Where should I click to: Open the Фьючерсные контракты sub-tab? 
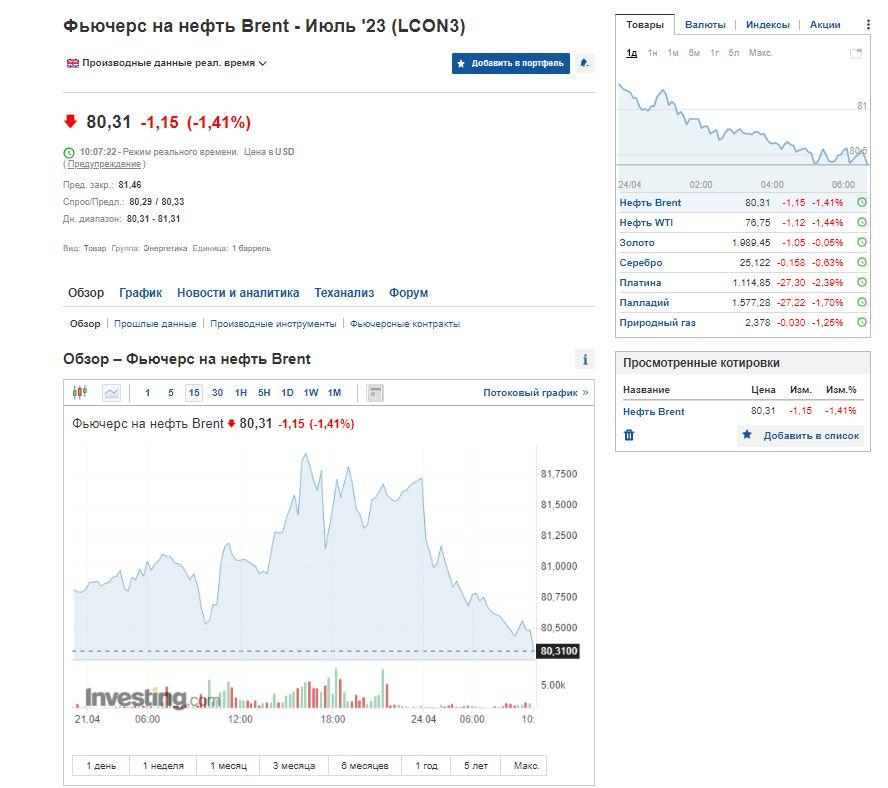click(x=405, y=323)
